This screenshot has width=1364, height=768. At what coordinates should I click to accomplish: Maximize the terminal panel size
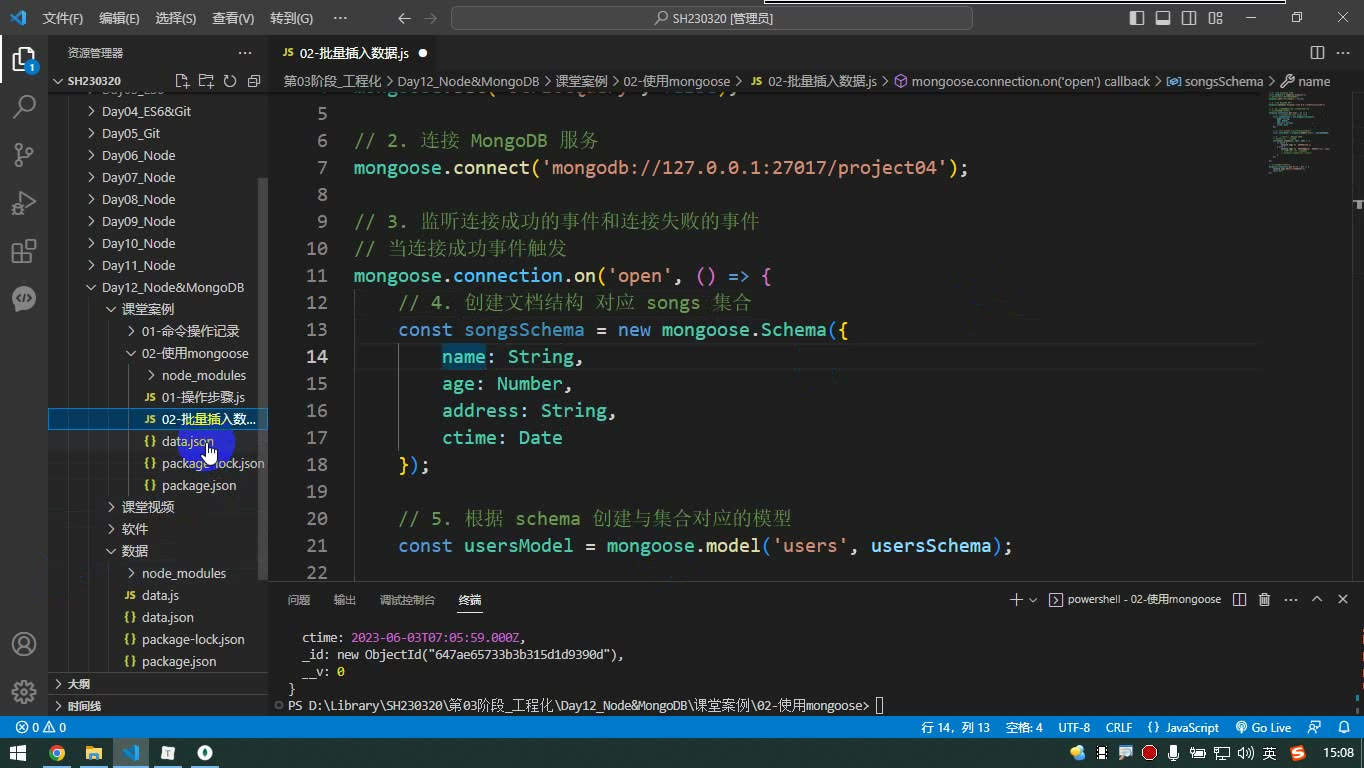point(1317,599)
